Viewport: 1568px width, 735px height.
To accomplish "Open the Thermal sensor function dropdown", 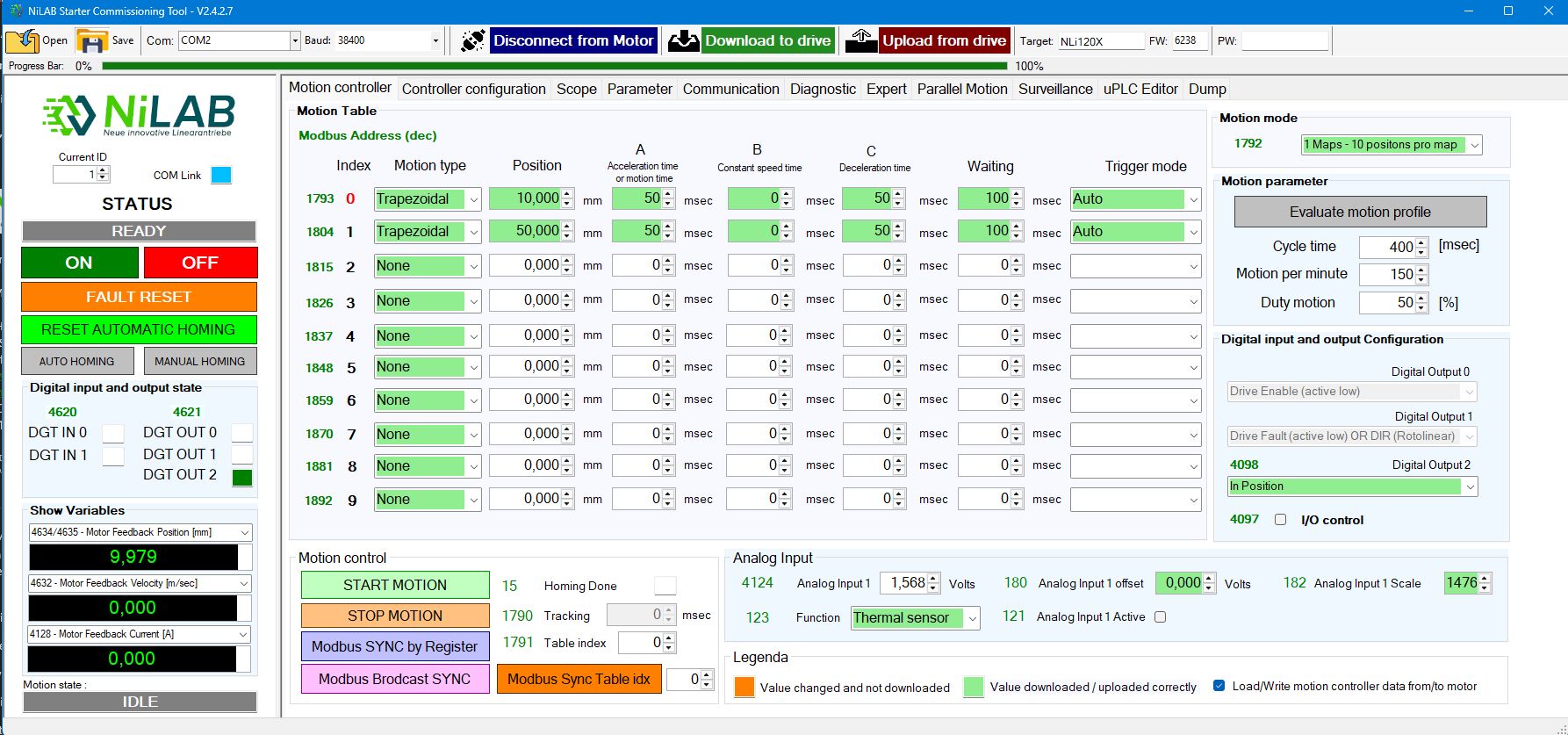I will [x=972, y=618].
